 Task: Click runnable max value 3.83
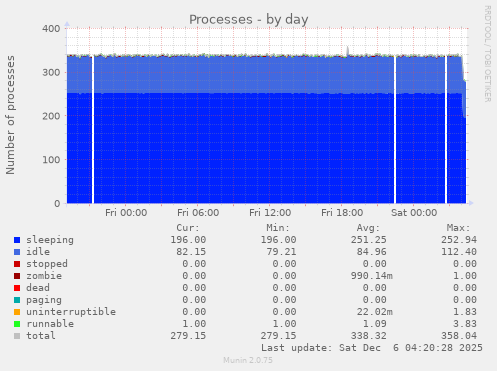(x=465, y=324)
